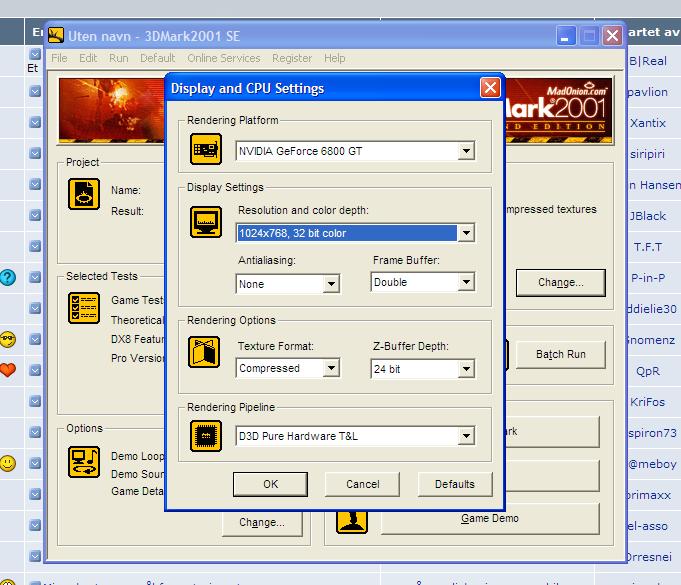The image size is (681, 585).
Task: Click the question mark smiley in background page
Action: click(x=8, y=277)
